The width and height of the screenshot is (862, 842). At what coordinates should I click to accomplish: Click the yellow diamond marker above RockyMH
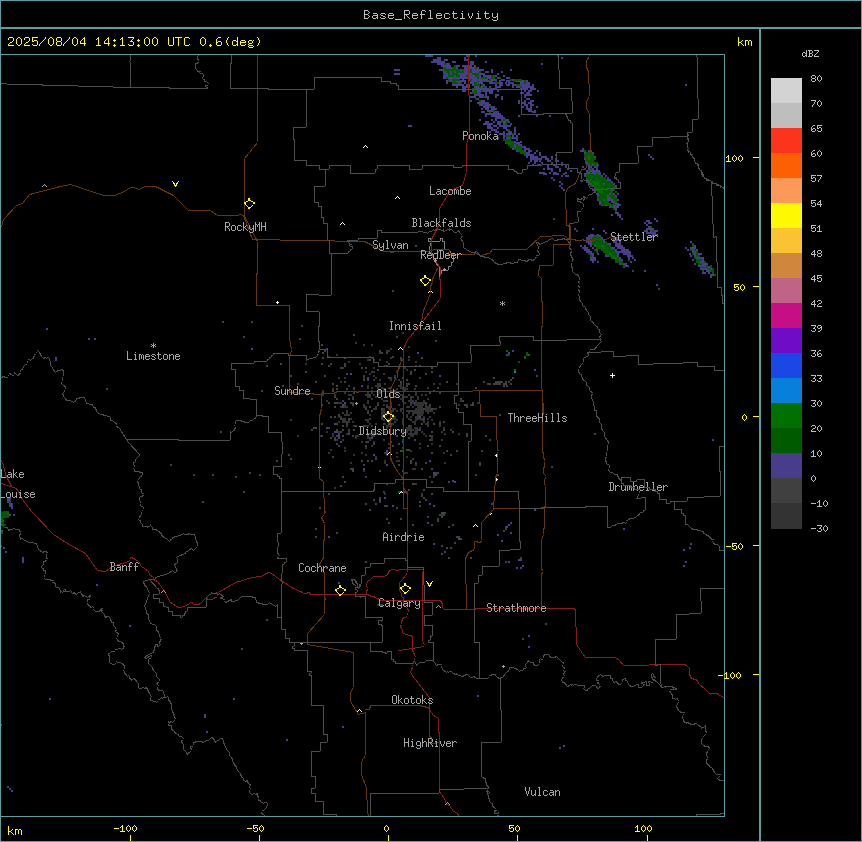pos(249,204)
